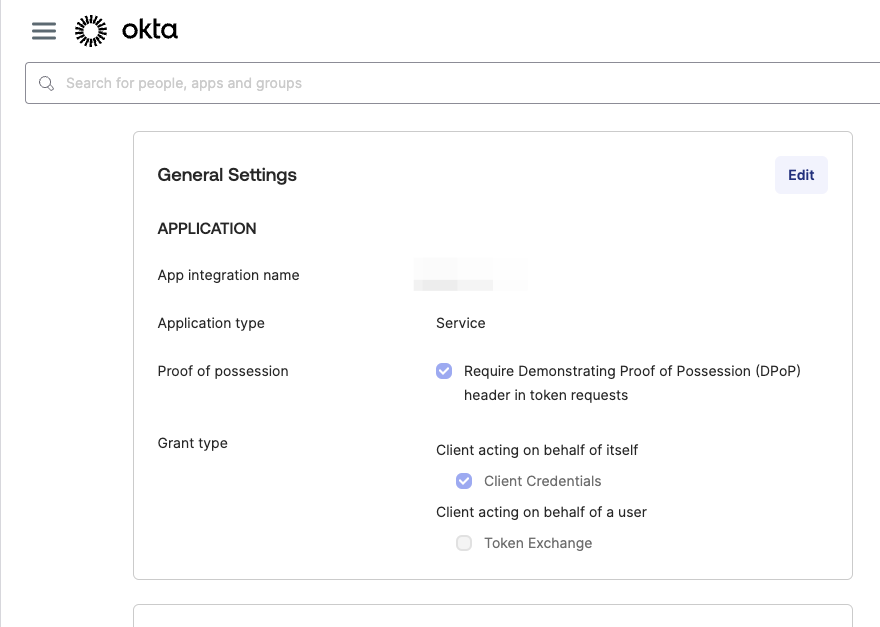Viewport: 880px width, 627px height.
Task: Click the APPLICATION section header
Action: (207, 229)
